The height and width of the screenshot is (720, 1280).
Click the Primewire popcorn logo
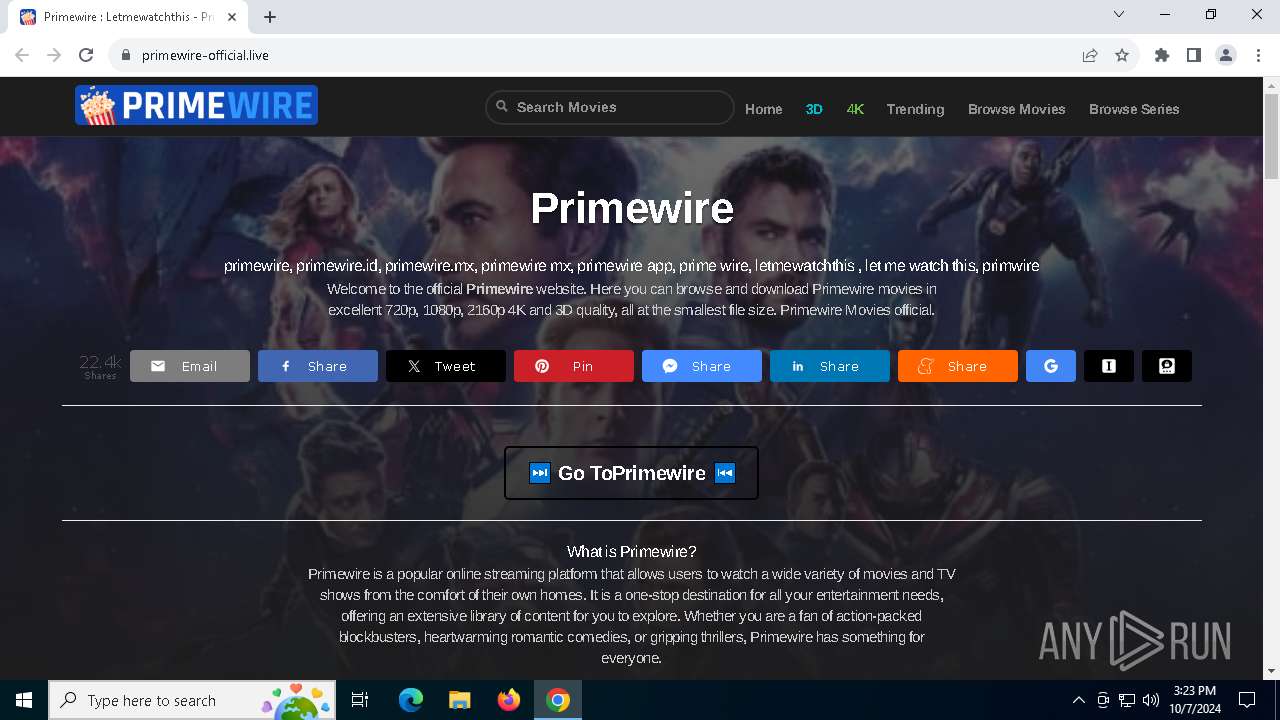(196, 105)
